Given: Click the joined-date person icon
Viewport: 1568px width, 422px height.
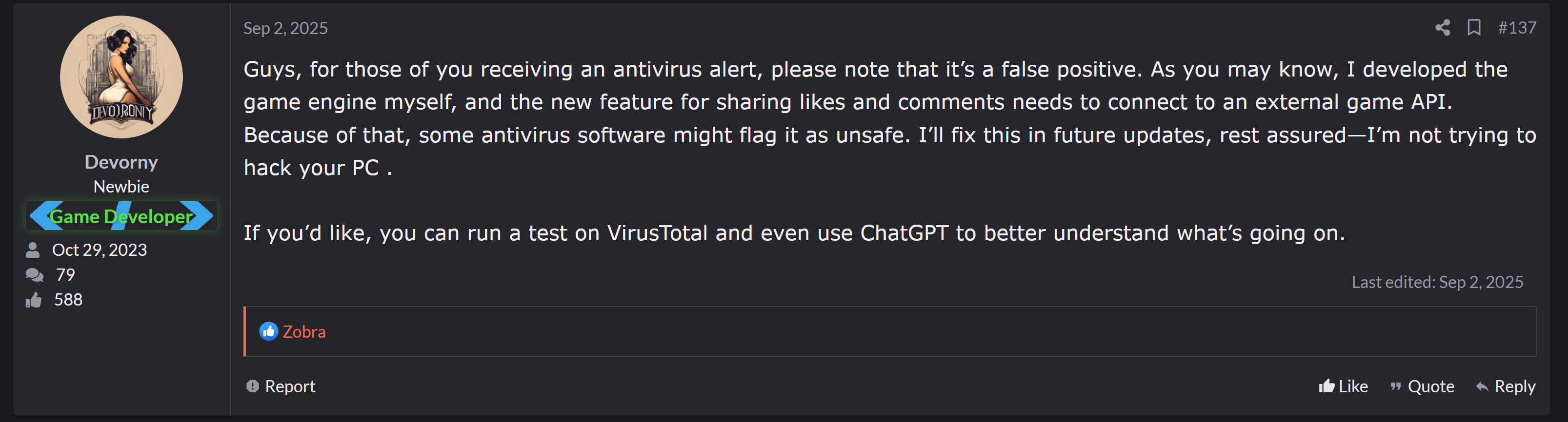Looking at the screenshot, I should coord(33,250).
